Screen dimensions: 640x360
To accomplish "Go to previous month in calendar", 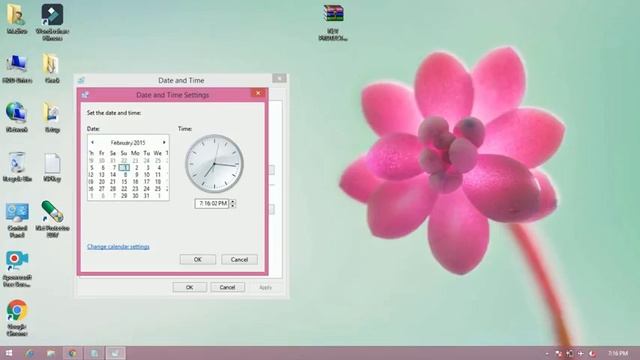I will click(x=92, y=142).
